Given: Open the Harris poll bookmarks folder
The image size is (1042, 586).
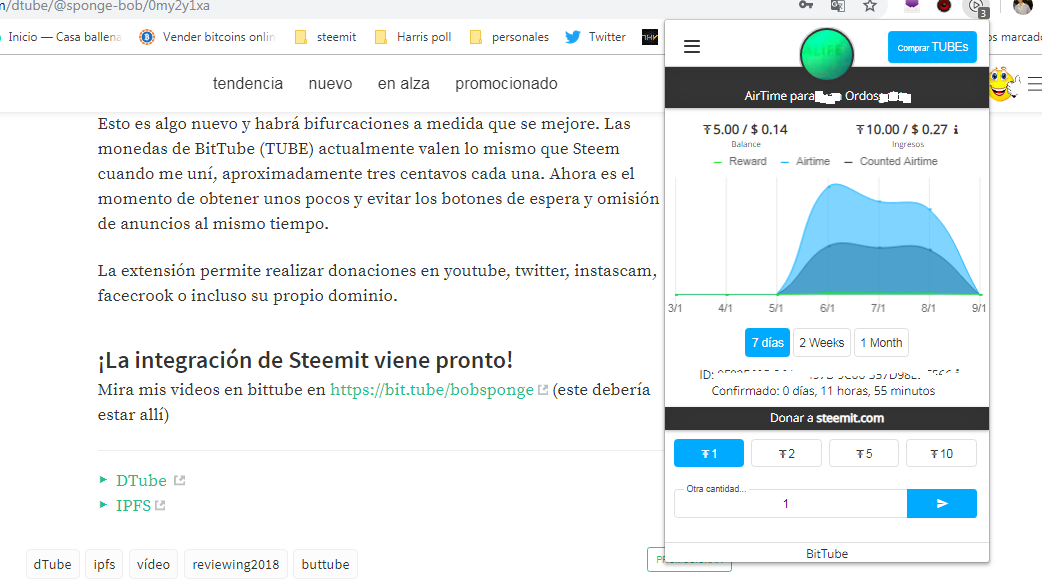Looking at the screenshot, I should point(413,37).
